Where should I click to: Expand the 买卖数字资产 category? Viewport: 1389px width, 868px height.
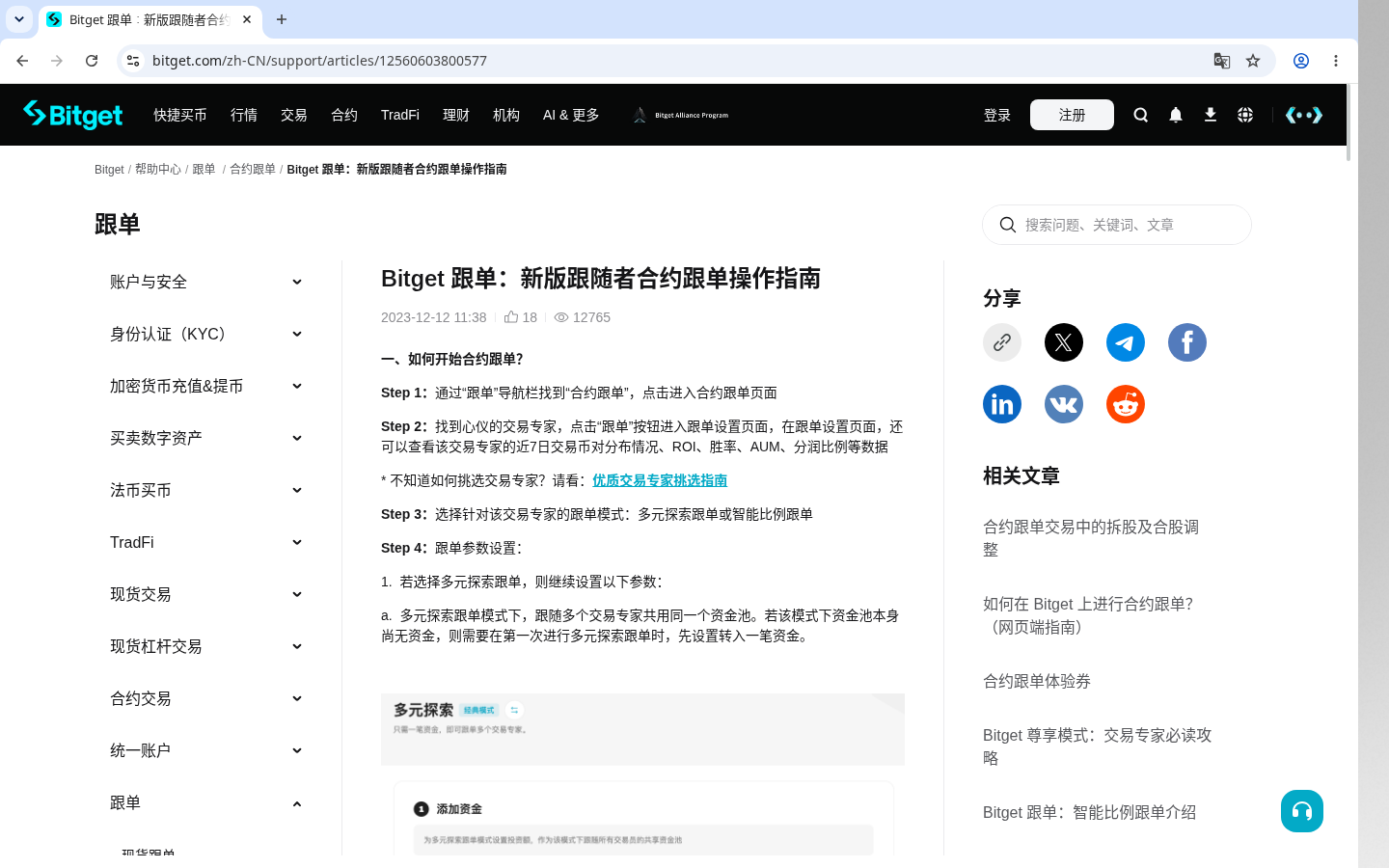tap(206, 438)
